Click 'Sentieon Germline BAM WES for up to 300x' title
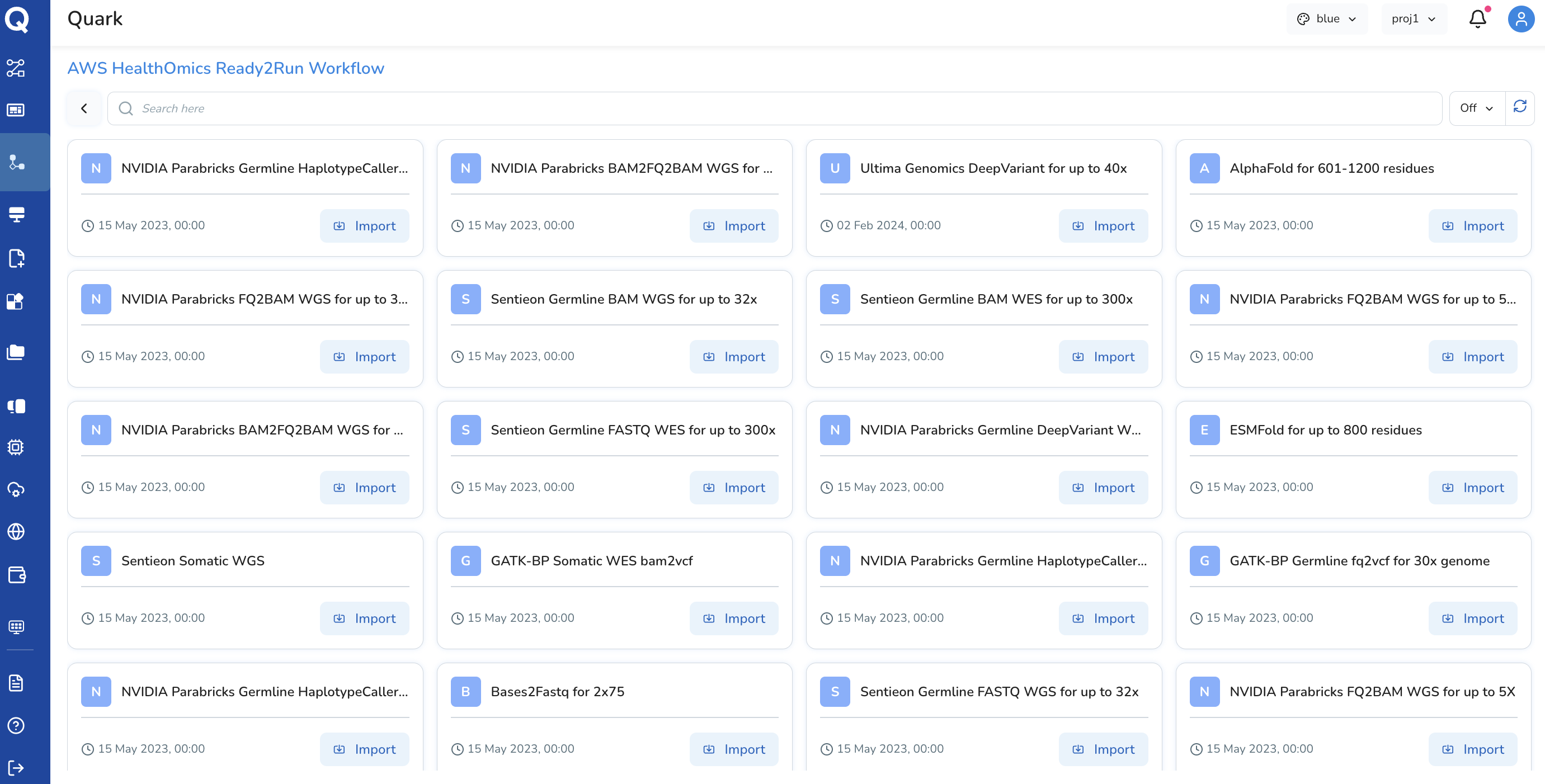The width and height of the screenshot is (1545, 784). [x=996, y=299]
